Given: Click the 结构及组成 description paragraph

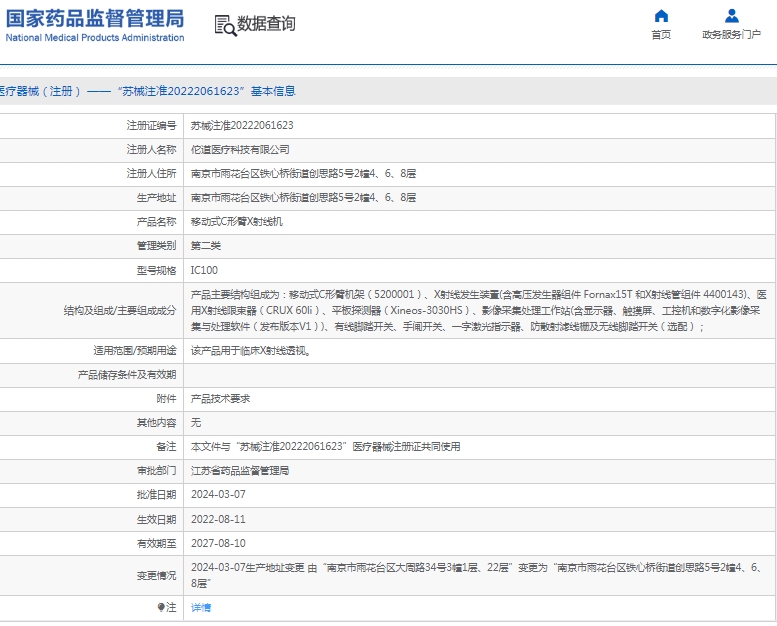Looking at the screenshot, I should [479, 310].
